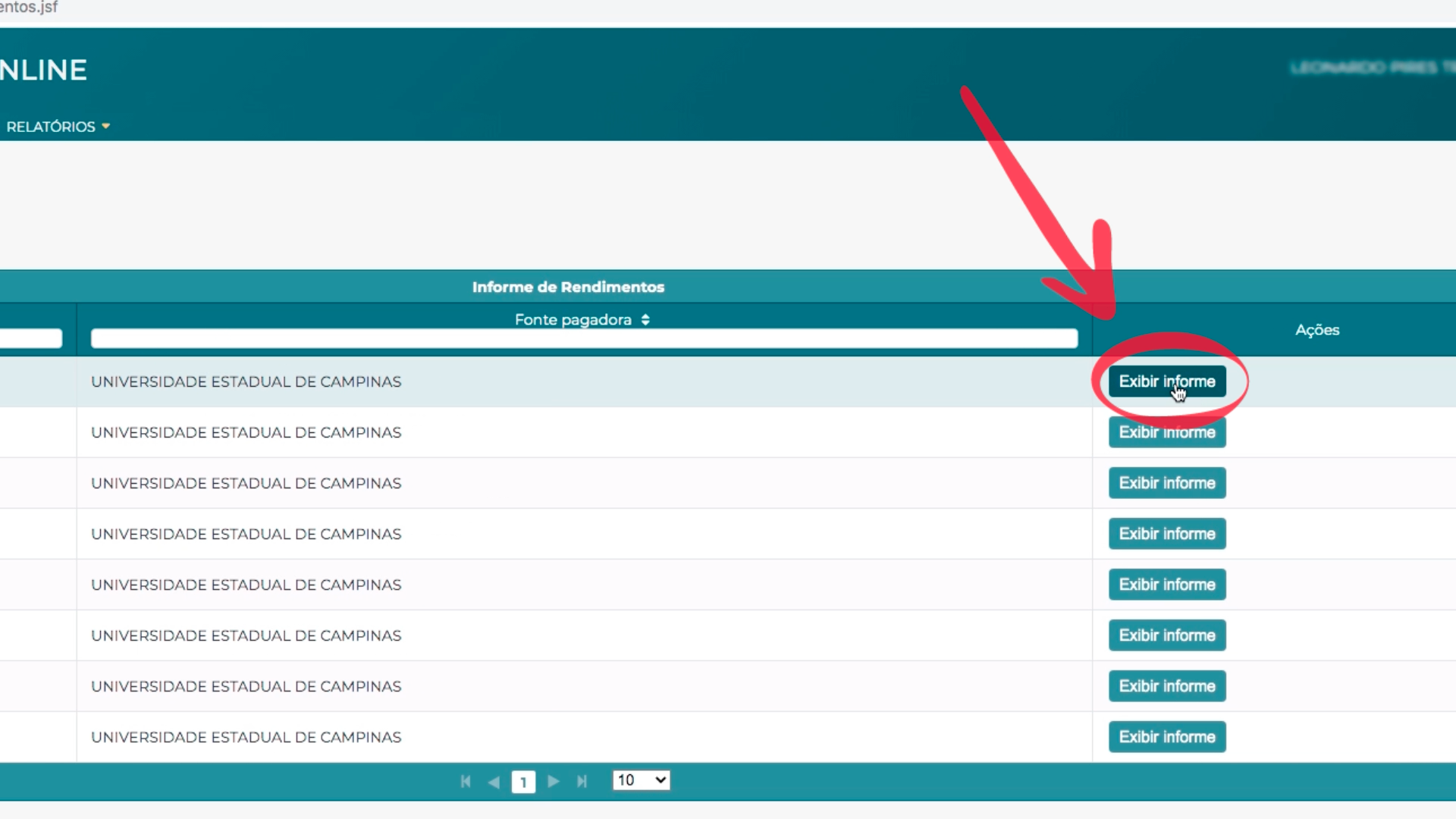Click Exibir informe in the fourth row
Image resolution: width=1456 pixels, height=819 pixels.
point(1167,534)
